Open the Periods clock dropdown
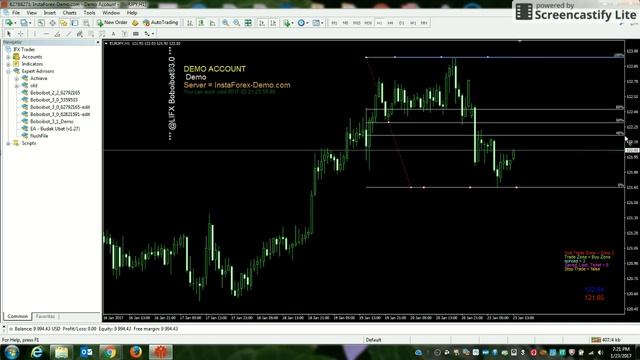The width and height of the screenshot is (640, 360). (x=302, y=23)
